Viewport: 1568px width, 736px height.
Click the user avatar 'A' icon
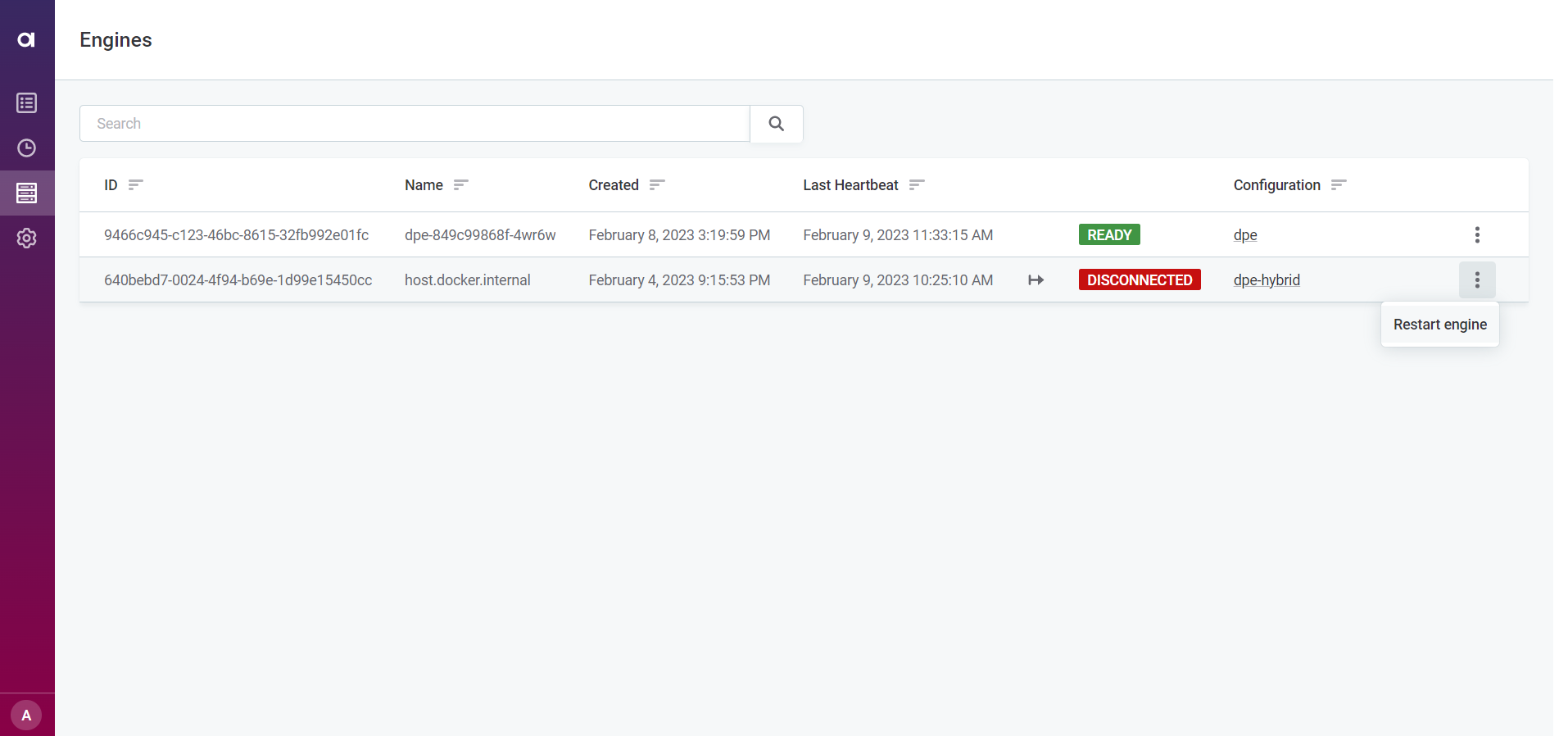click(x=26, y=716)
